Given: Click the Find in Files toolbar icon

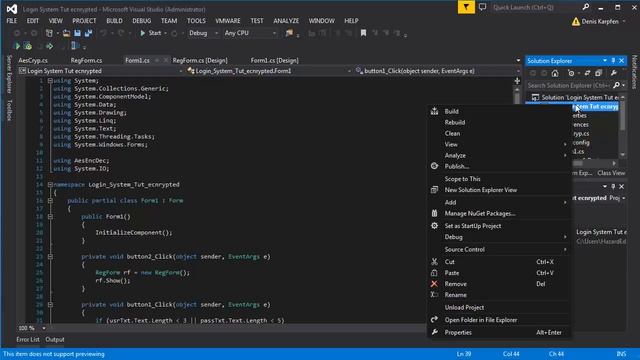Looking at the screenshot, I should (x=289, y=33).
